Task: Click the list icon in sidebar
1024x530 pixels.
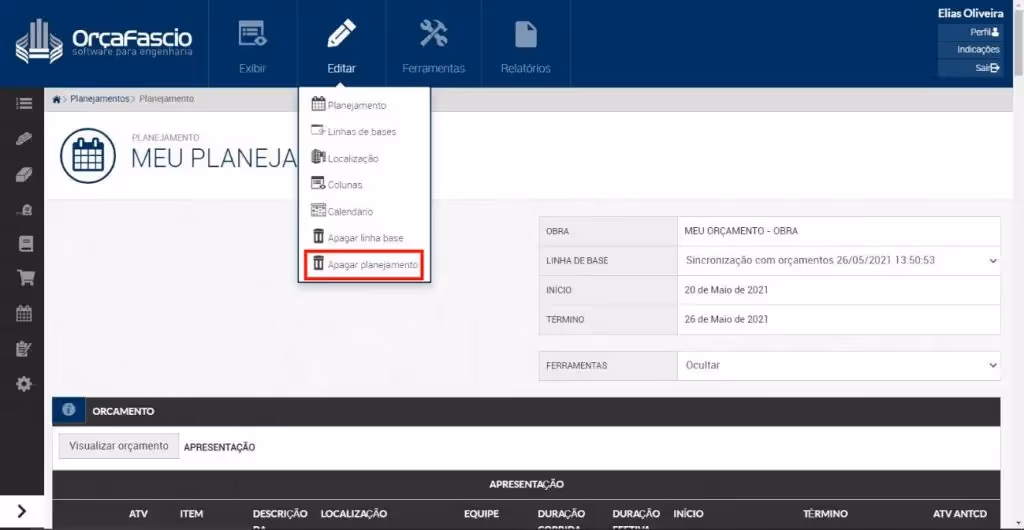Action: click(24, 103)
